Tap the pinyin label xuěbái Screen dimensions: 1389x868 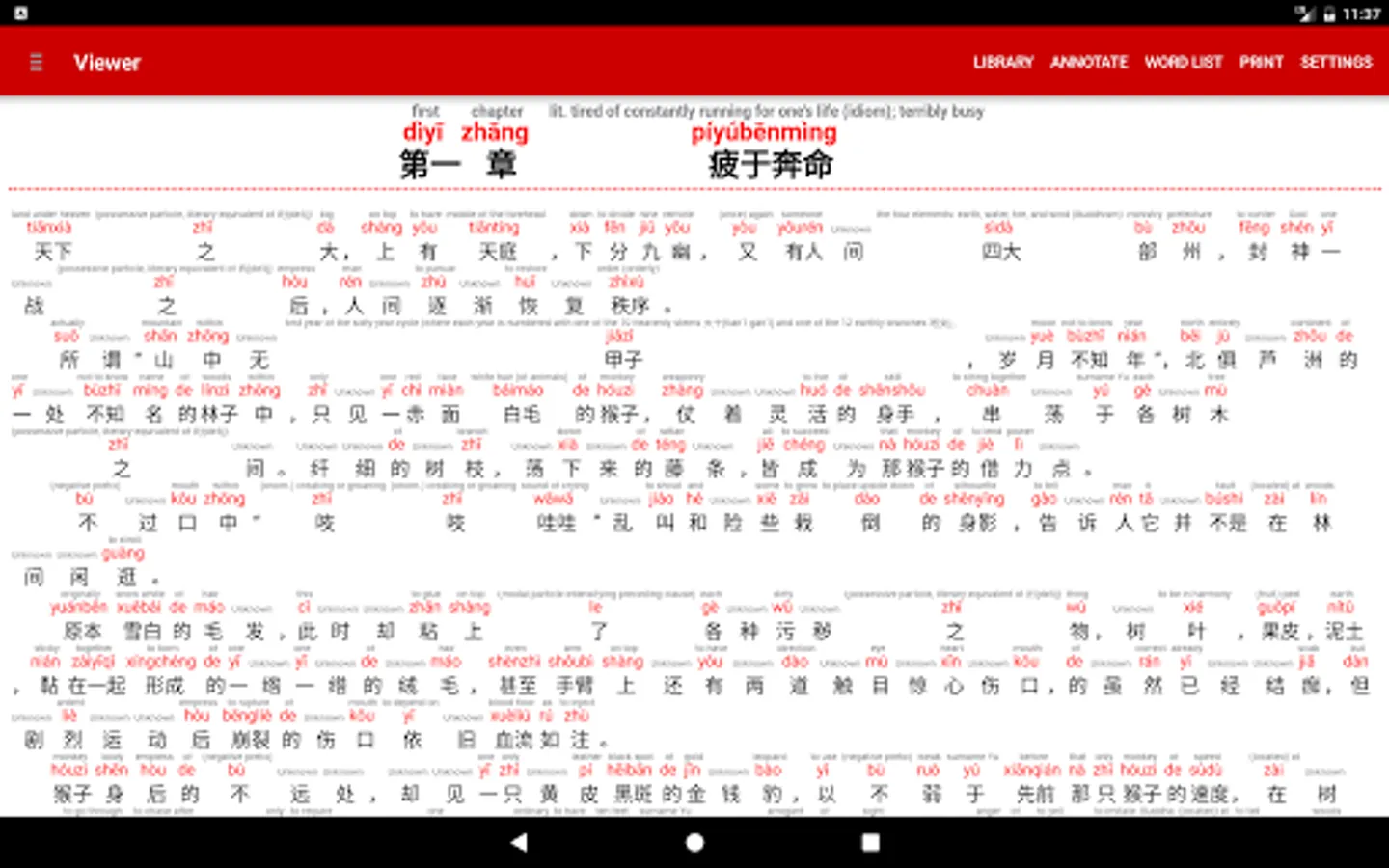(139, 608)
